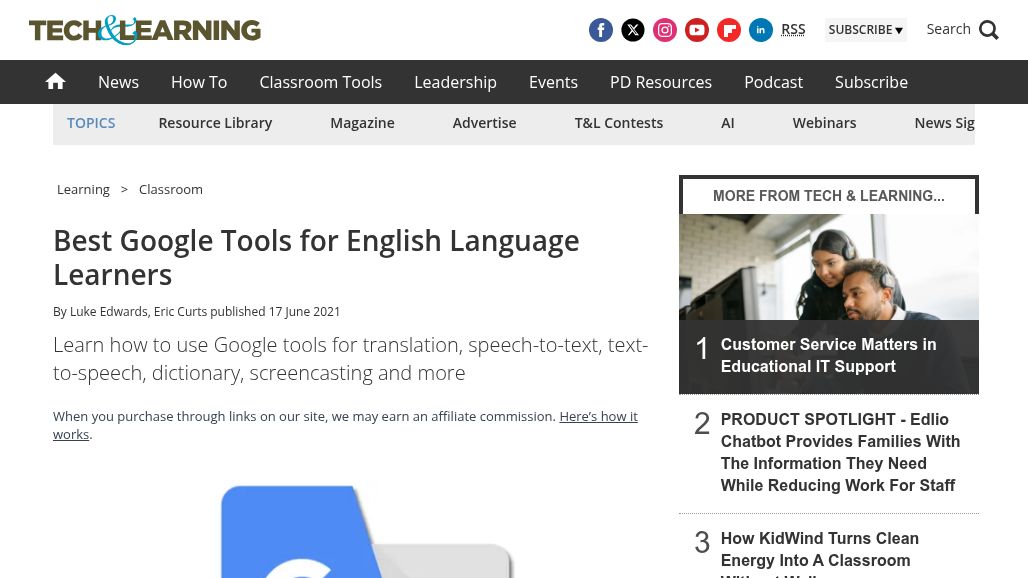
Task: Open the 'Here's how it works' affiliate link
Action: (346, 425)
